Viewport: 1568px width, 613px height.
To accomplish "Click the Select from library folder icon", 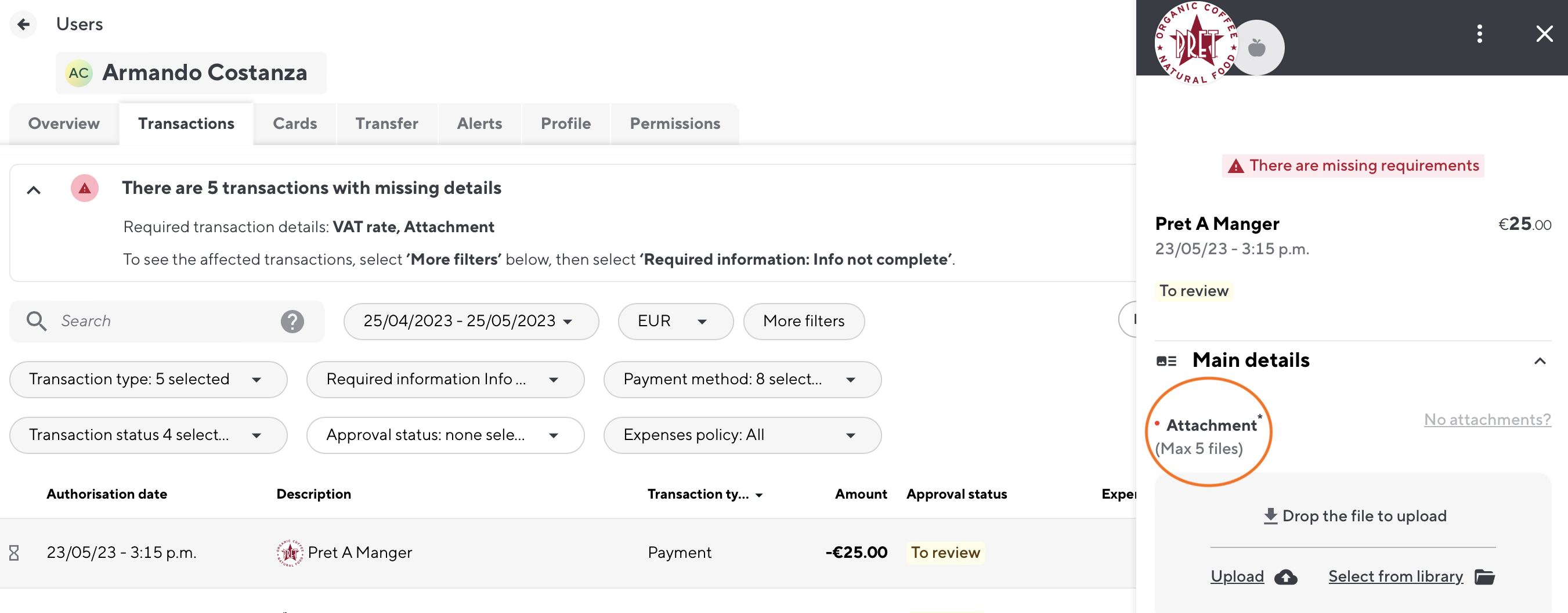I will pos(1485,576).
